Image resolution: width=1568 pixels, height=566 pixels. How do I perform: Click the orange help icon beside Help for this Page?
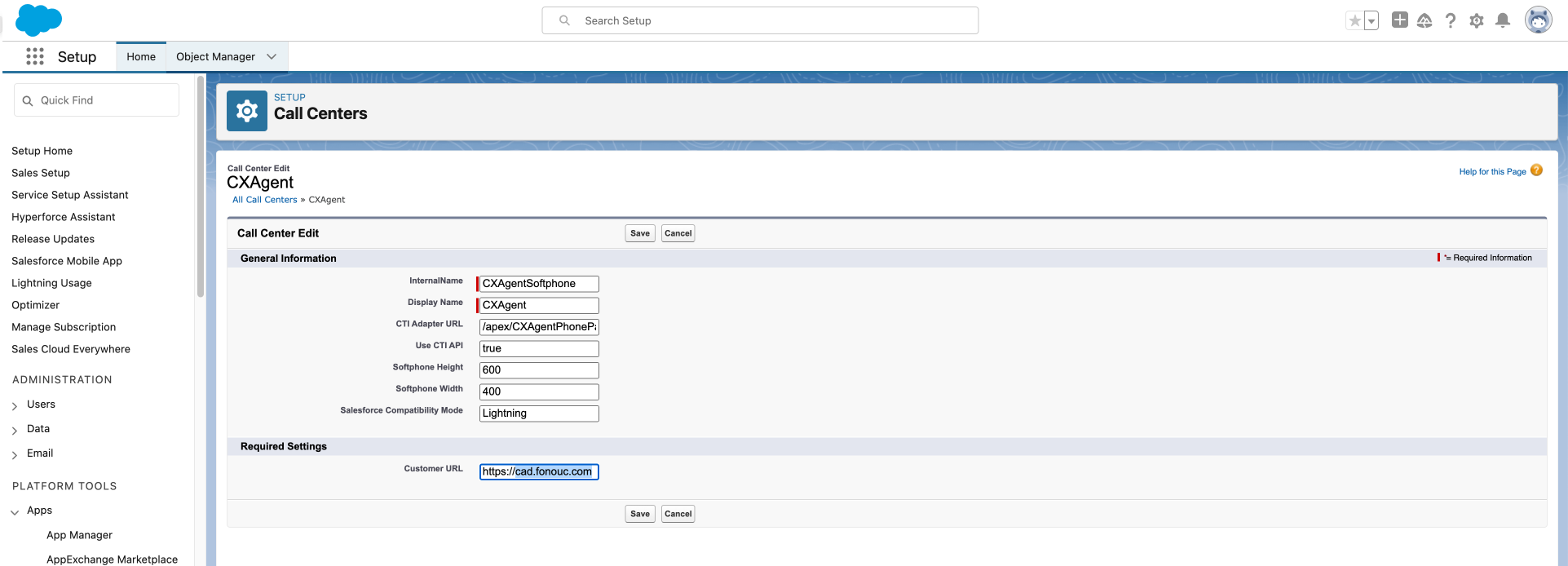(x=1536, y=170)
